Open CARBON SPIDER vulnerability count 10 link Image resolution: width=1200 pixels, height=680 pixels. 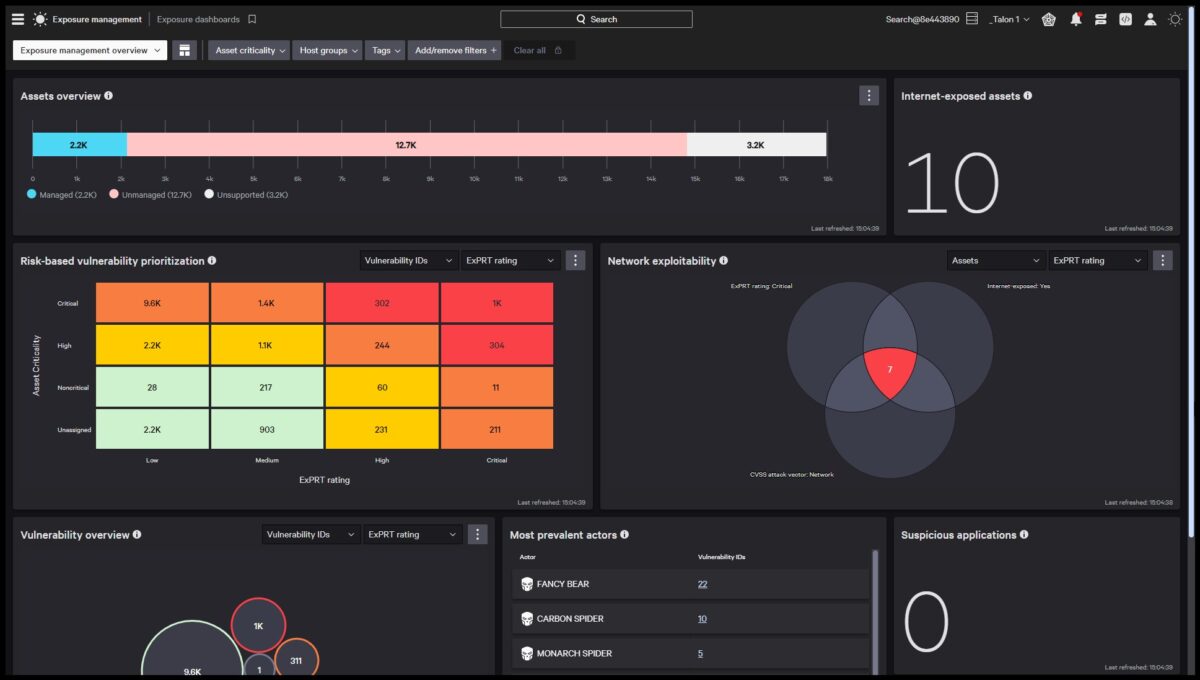click(x=702, y=618)
